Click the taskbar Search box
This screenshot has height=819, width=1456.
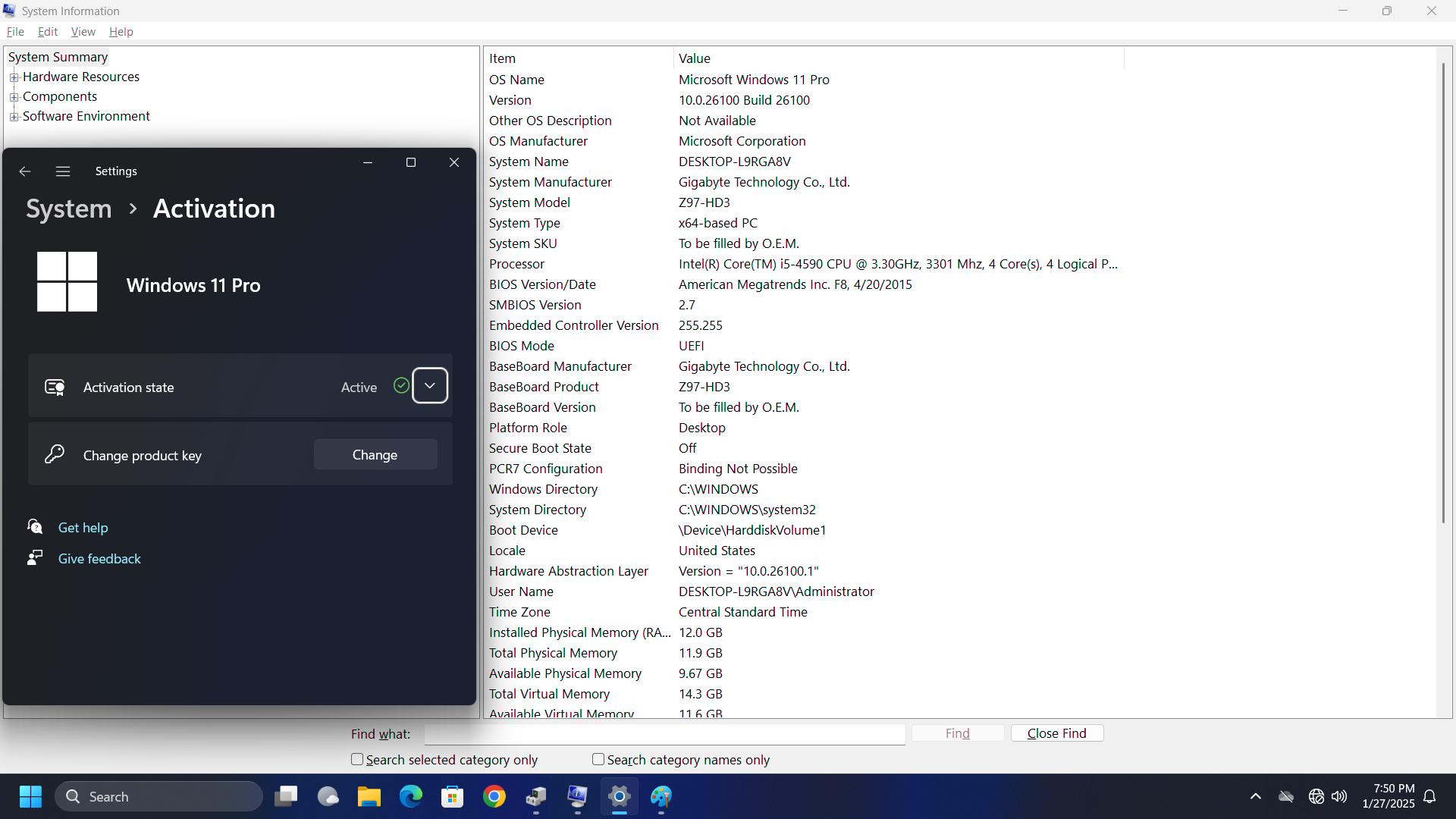point(158,796)
